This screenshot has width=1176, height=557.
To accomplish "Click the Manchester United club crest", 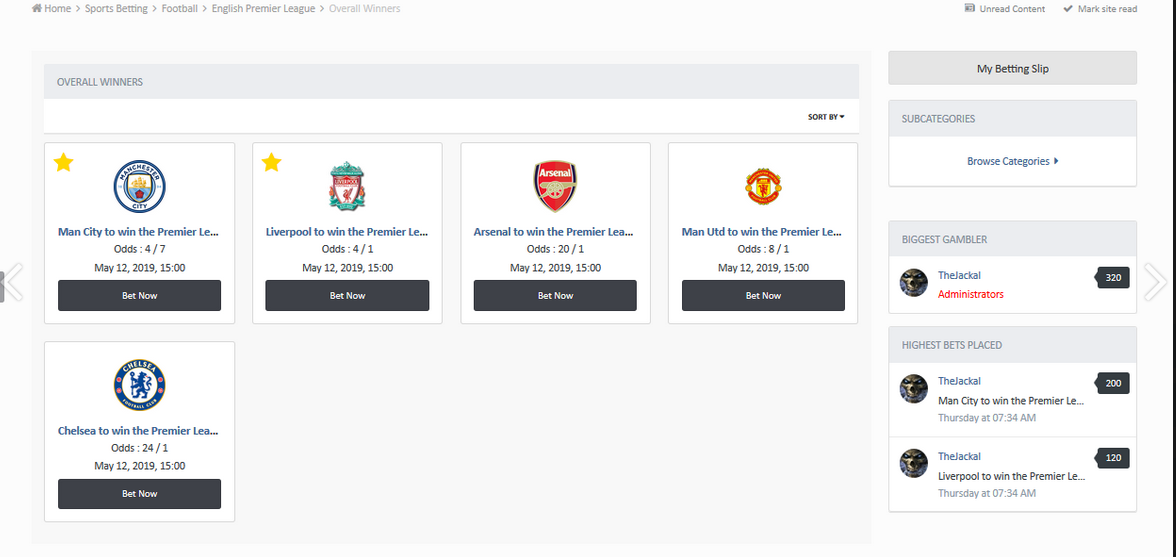I will pos(763,187).
